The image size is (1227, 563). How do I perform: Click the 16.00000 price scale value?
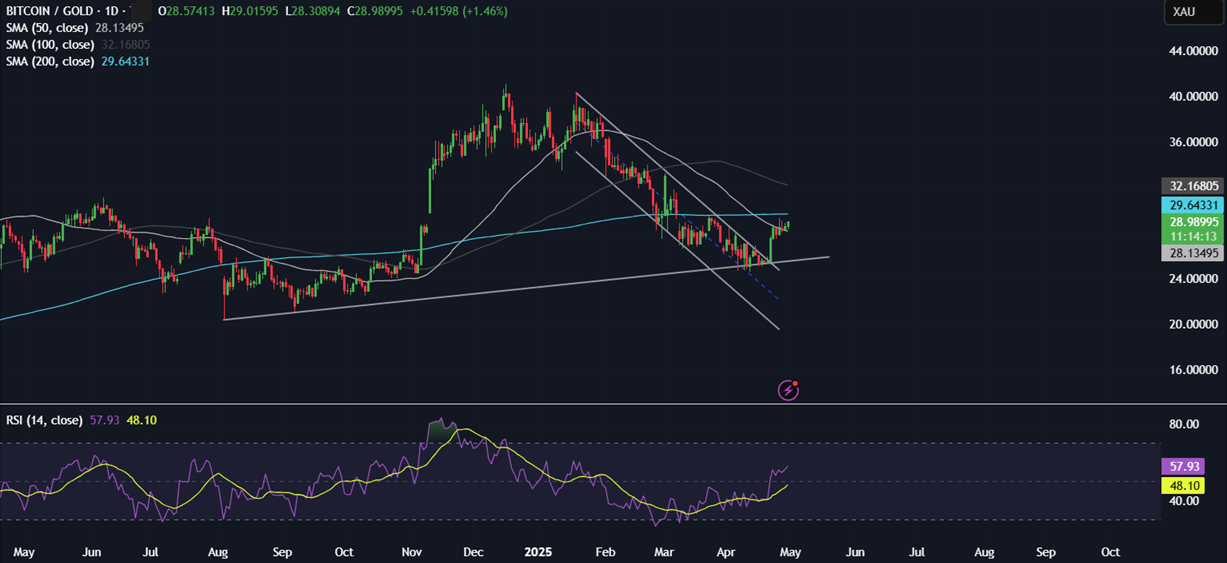tap(1195, 370)
